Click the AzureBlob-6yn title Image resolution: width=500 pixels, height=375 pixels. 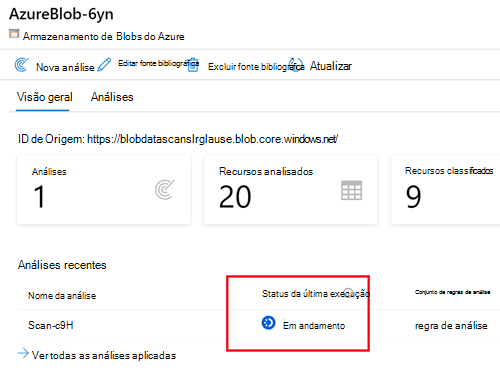point(61,14)
